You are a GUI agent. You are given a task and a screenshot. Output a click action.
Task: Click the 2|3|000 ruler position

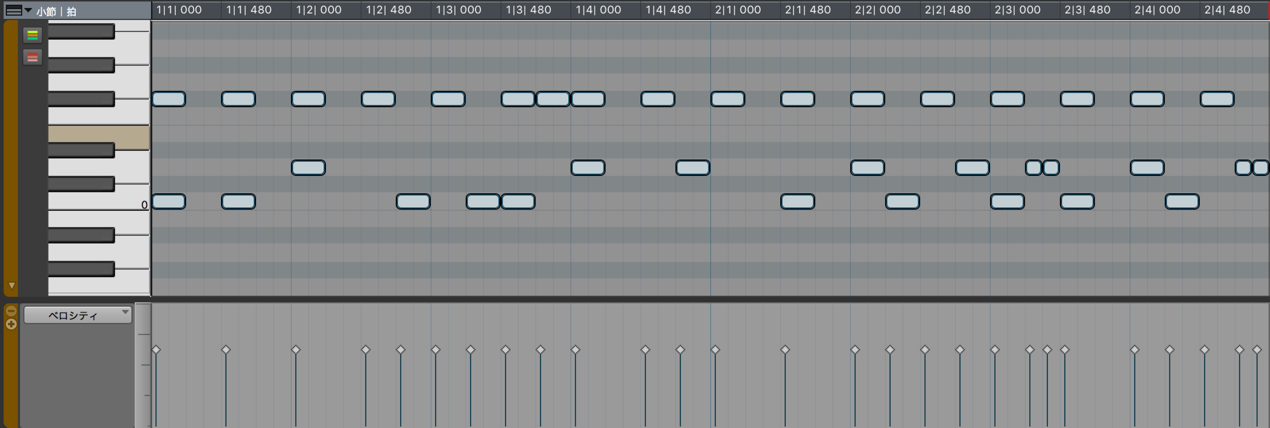1018,10
